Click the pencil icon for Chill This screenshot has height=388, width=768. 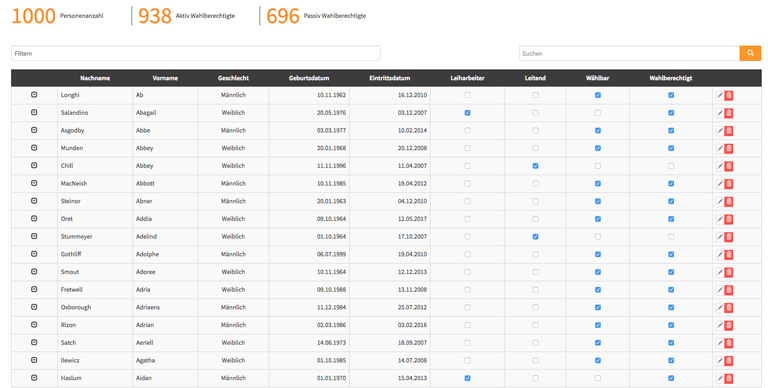[720, 166]
